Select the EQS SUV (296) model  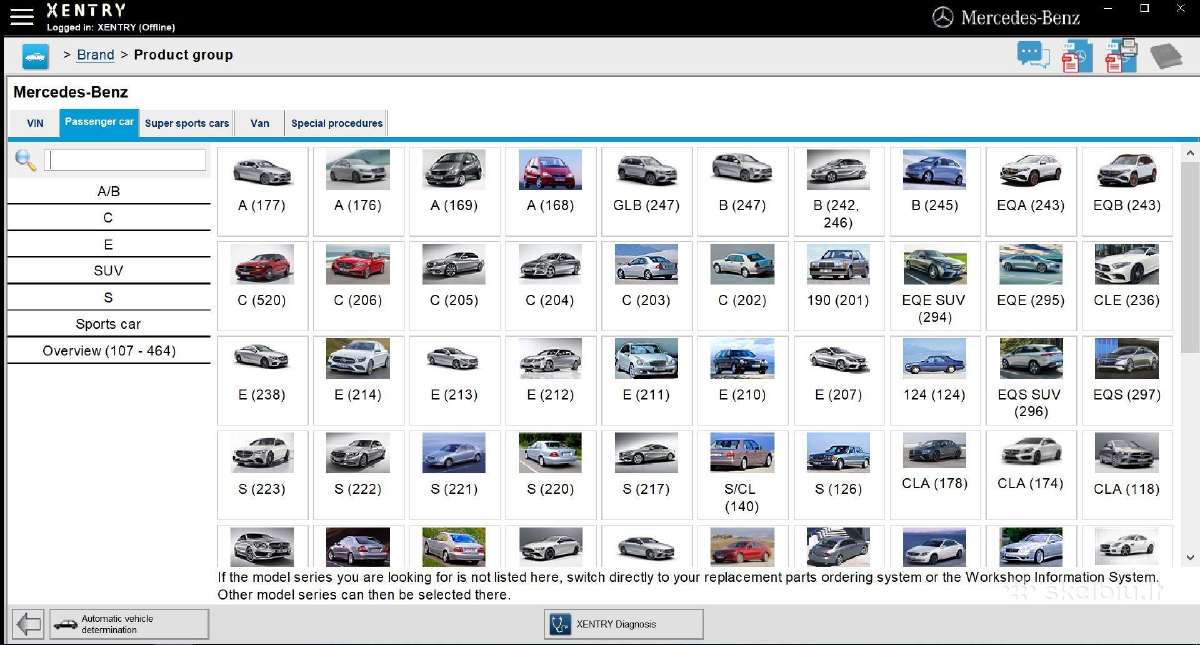coord(1031,380)
